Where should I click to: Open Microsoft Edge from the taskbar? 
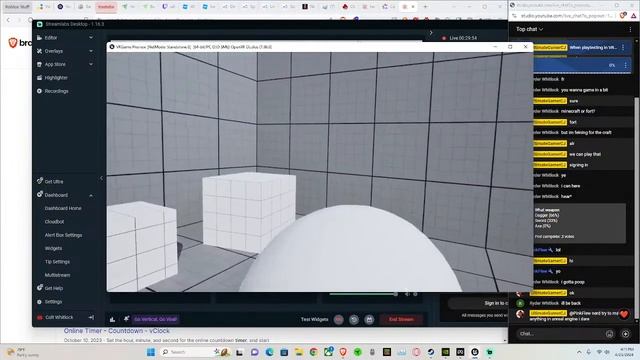(x=269, y=352)
